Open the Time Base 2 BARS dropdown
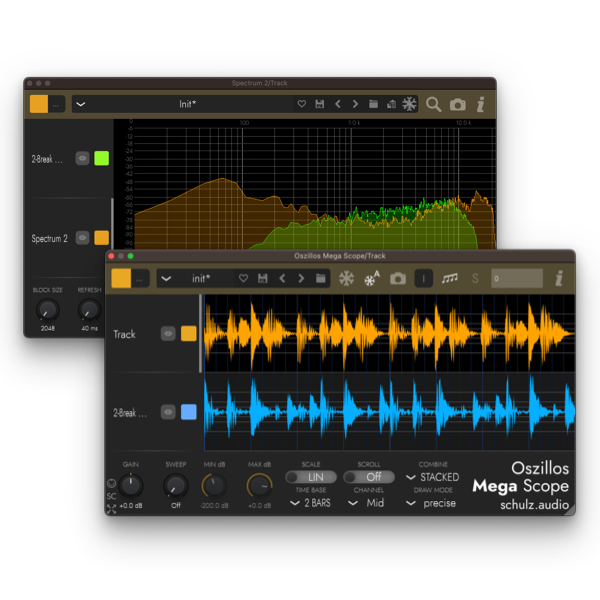This screenshot has width=600, height=600. (310, 503)
